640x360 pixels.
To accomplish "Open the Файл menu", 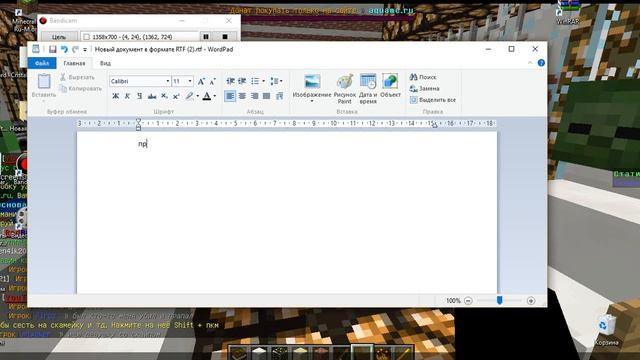I will coord(42,63).
